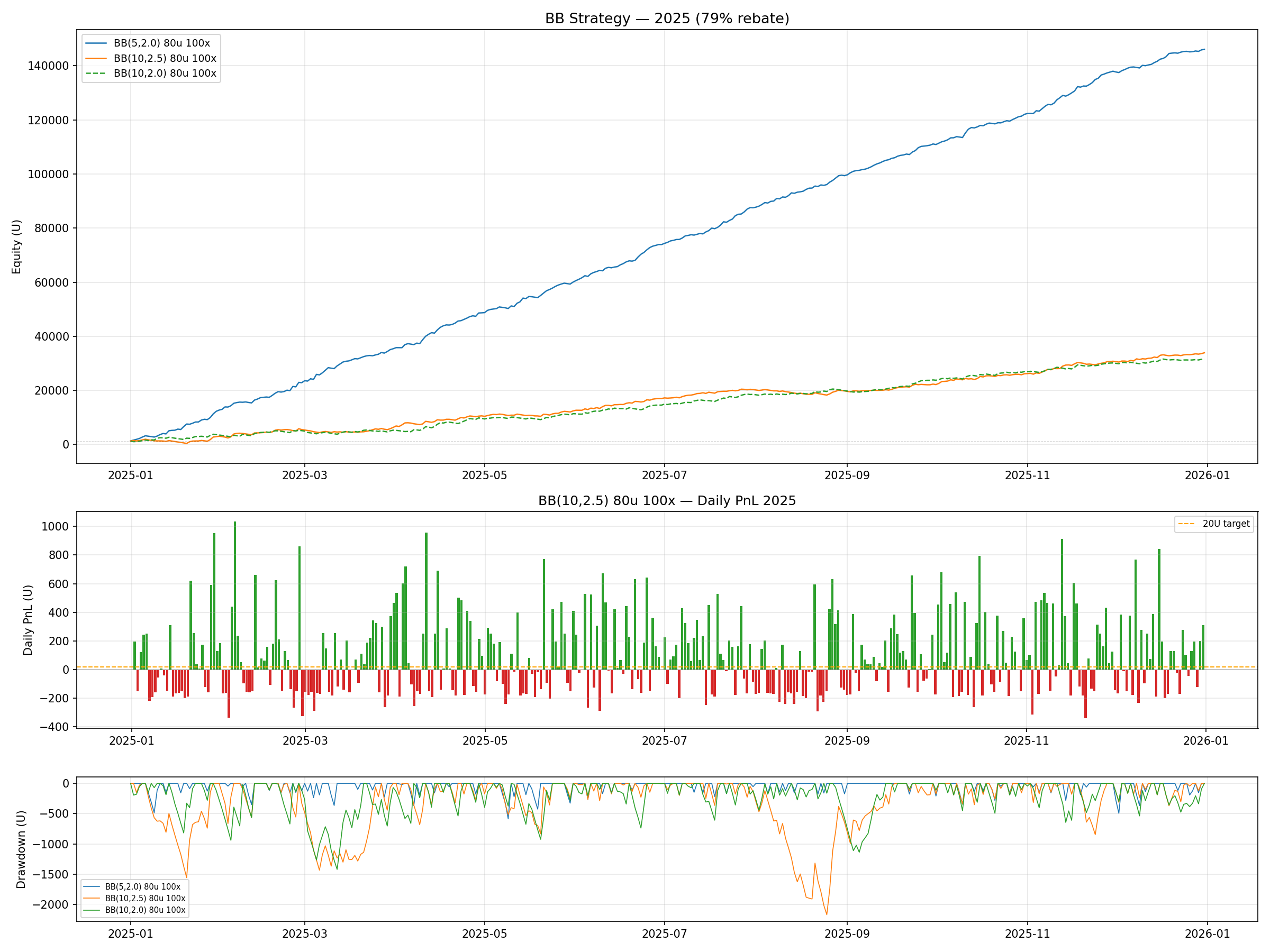
Task: Click the 1000 tick on the daily PnL axis
Action: (55, 527)
